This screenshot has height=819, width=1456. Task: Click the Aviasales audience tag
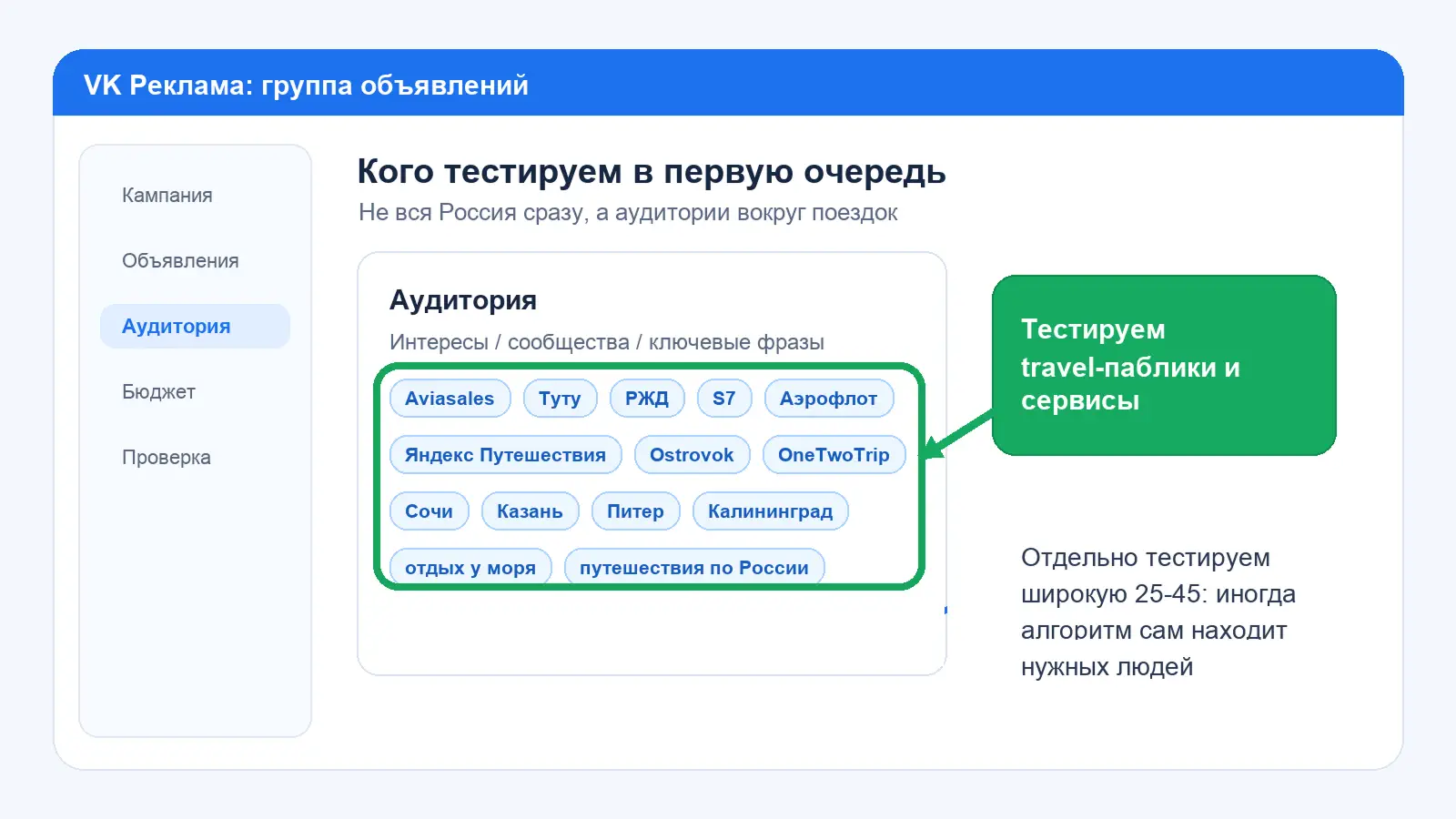point(450,399)
